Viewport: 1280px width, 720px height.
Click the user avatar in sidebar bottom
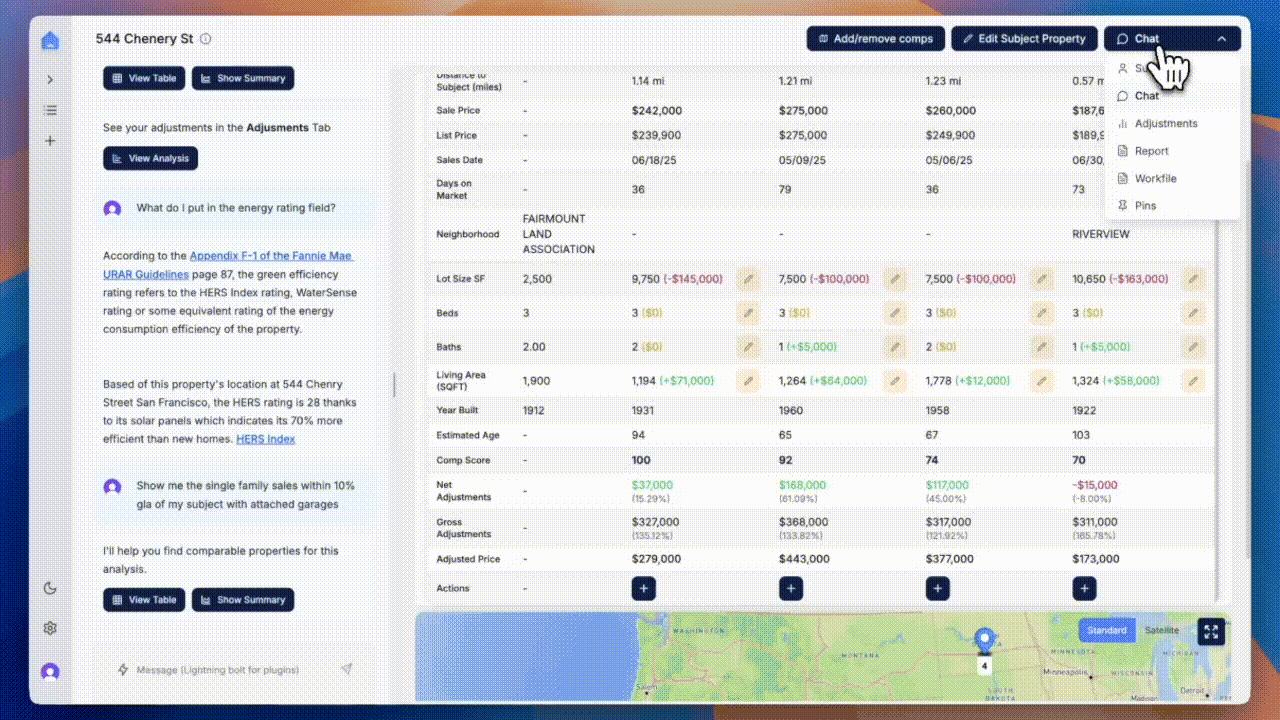coord(50,671)
